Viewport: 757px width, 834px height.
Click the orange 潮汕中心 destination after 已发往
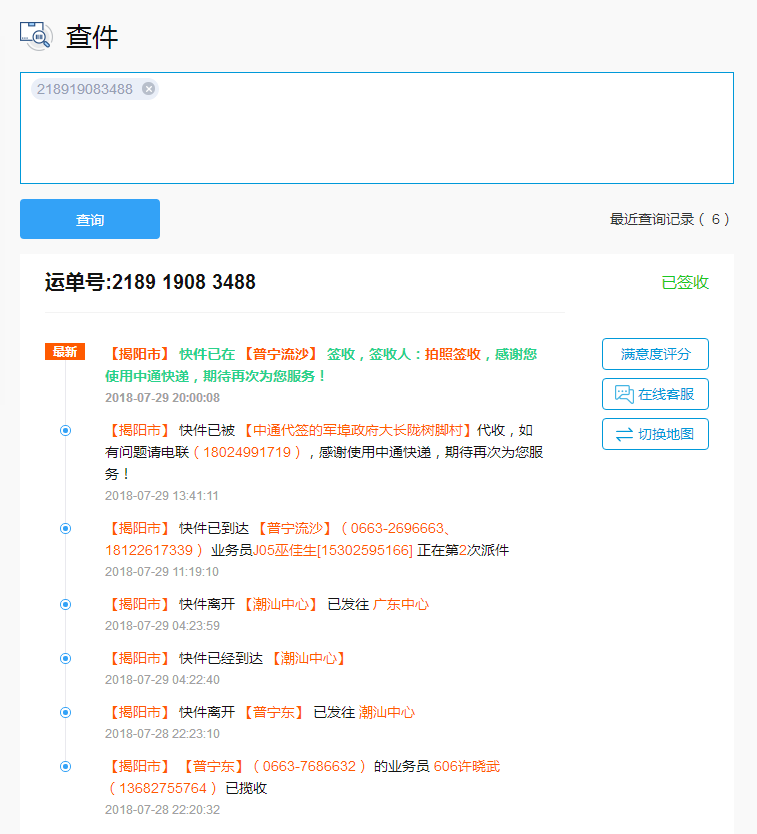click(x=387, y=712)
